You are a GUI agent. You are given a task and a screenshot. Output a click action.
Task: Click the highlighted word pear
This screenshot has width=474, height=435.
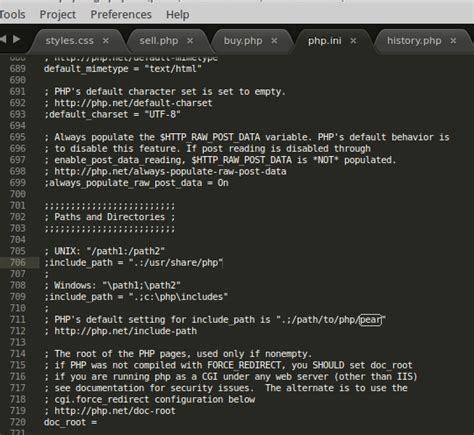tap(370, 320)
